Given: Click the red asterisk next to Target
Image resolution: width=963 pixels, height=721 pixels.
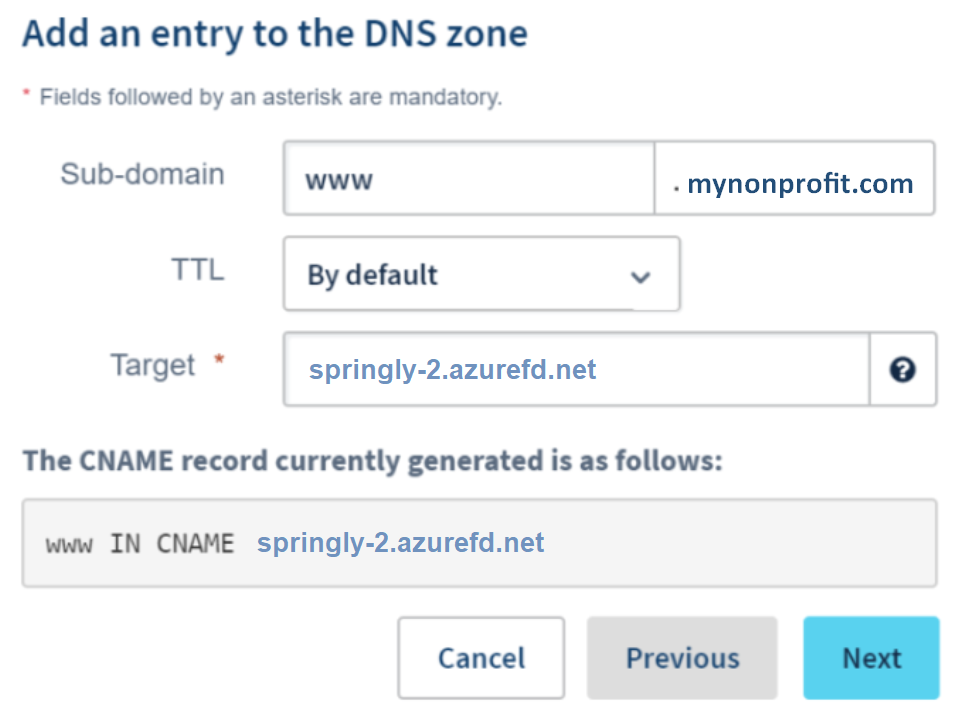Looking at the screenshot, I should tap(219, 362).
